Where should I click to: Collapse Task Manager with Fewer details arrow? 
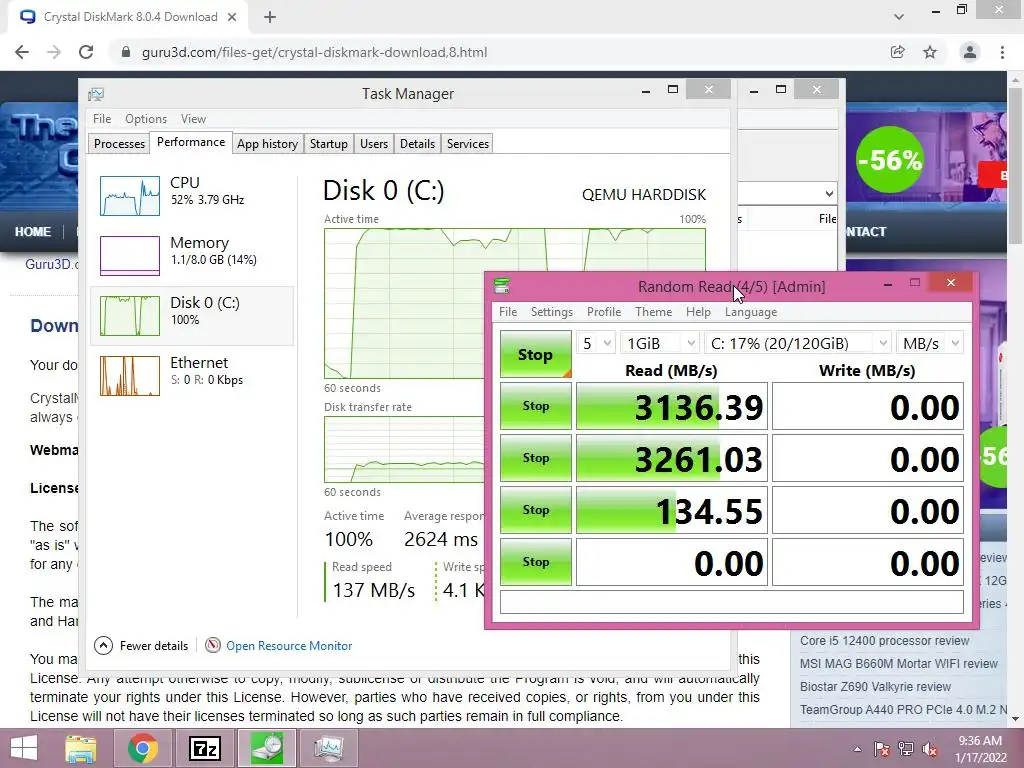pyautogui.click(x=103, y=645)
